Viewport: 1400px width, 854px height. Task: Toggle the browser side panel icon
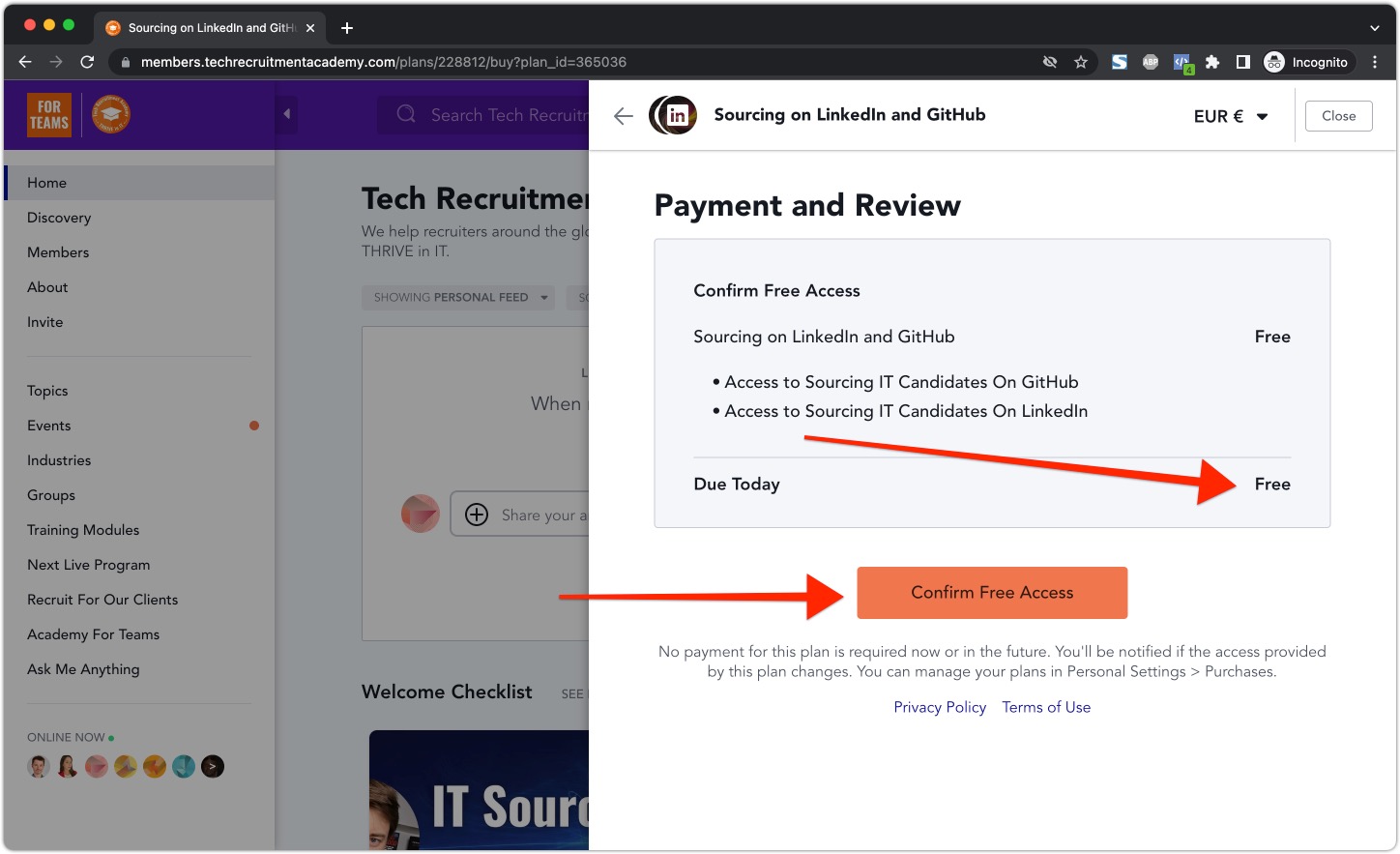1243,62
